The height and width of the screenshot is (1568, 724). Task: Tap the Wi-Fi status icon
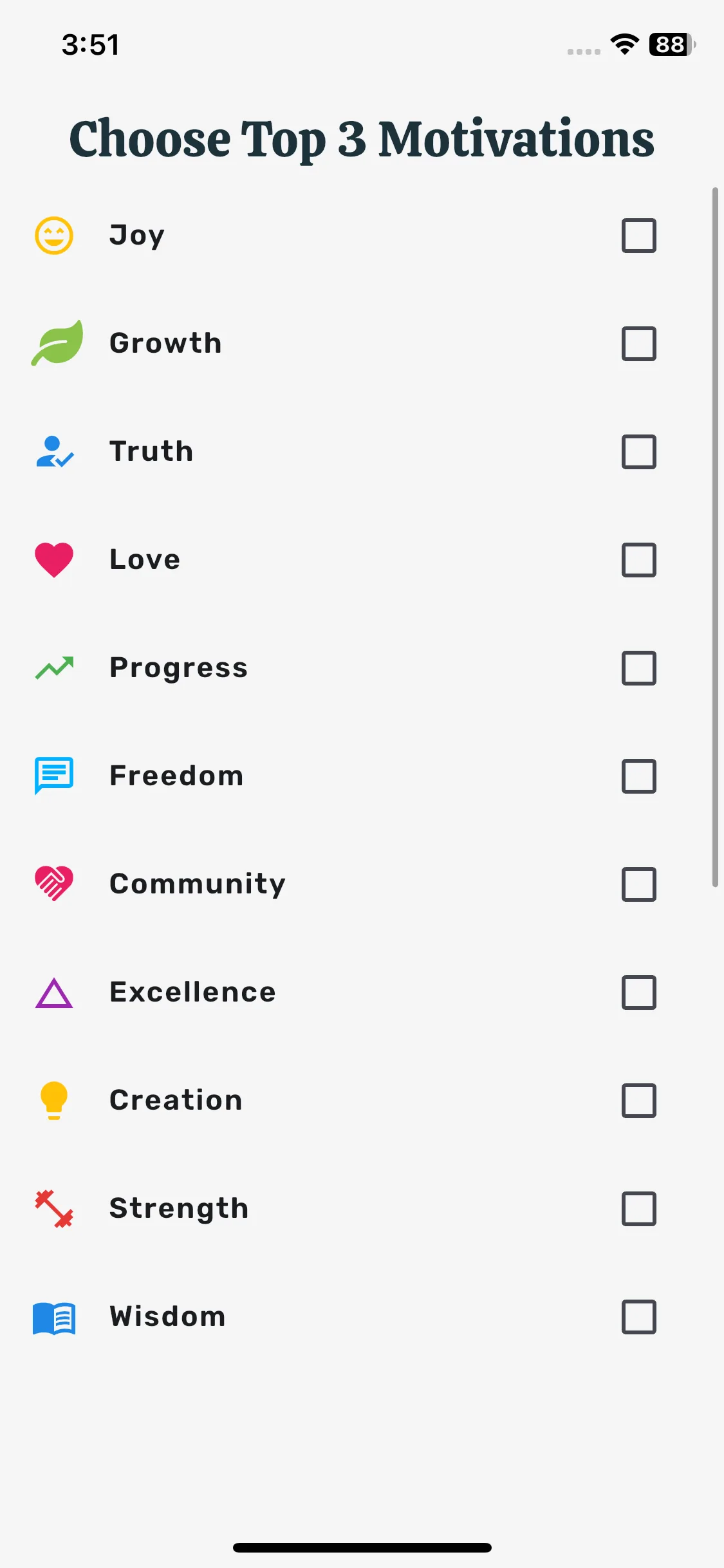tap(624, 44)
